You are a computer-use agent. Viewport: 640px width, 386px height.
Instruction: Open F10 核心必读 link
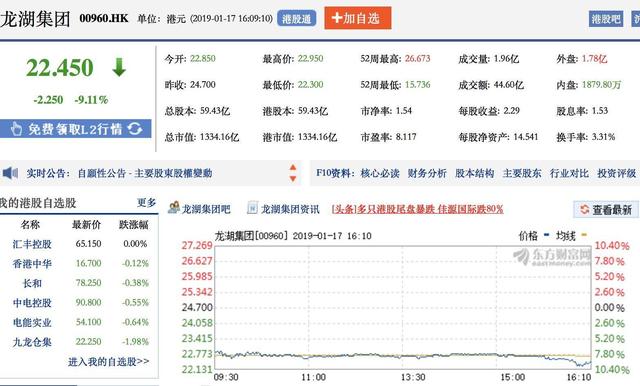pos(380,173)
